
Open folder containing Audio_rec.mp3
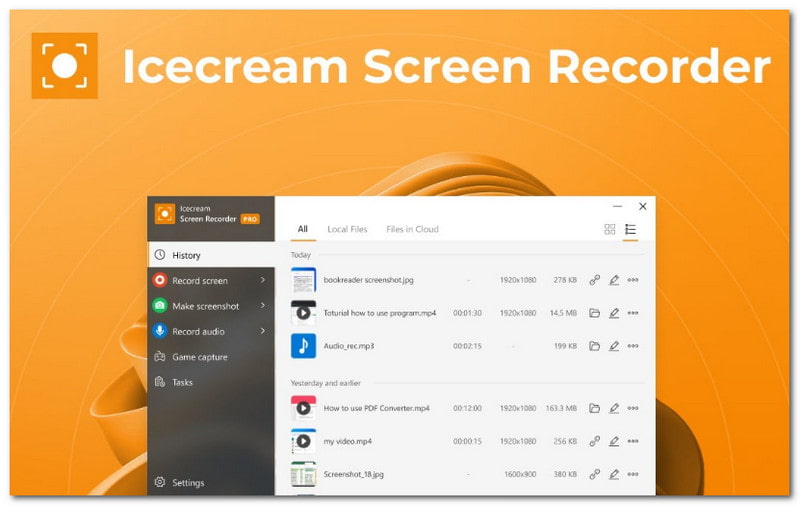coord(594,346)
